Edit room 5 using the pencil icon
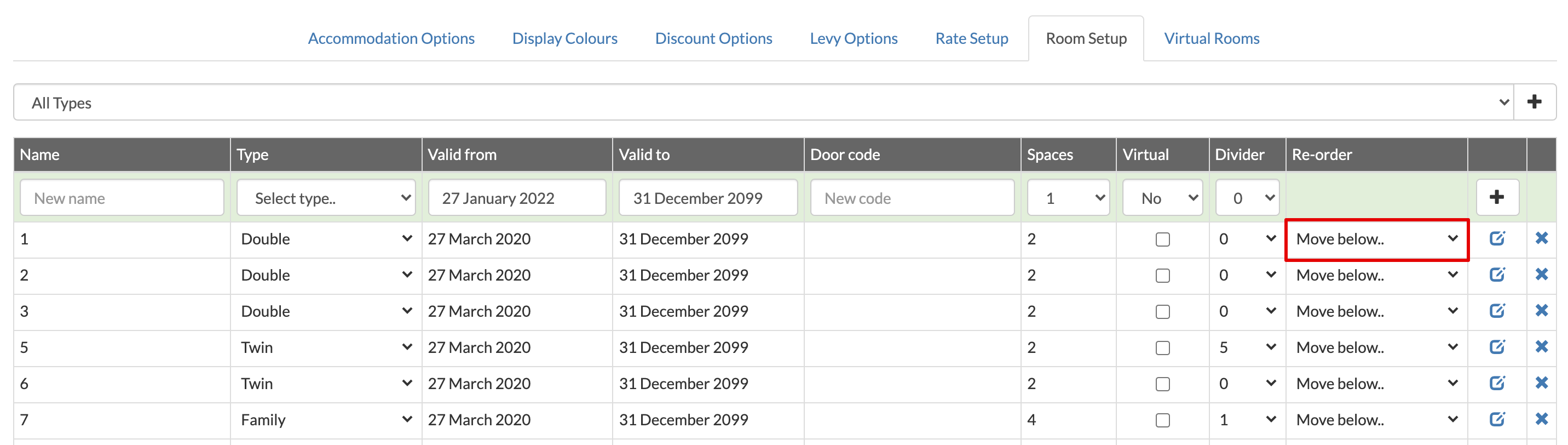Image resolution: width=1568 pixels, height=445 pixels. 1497,347
